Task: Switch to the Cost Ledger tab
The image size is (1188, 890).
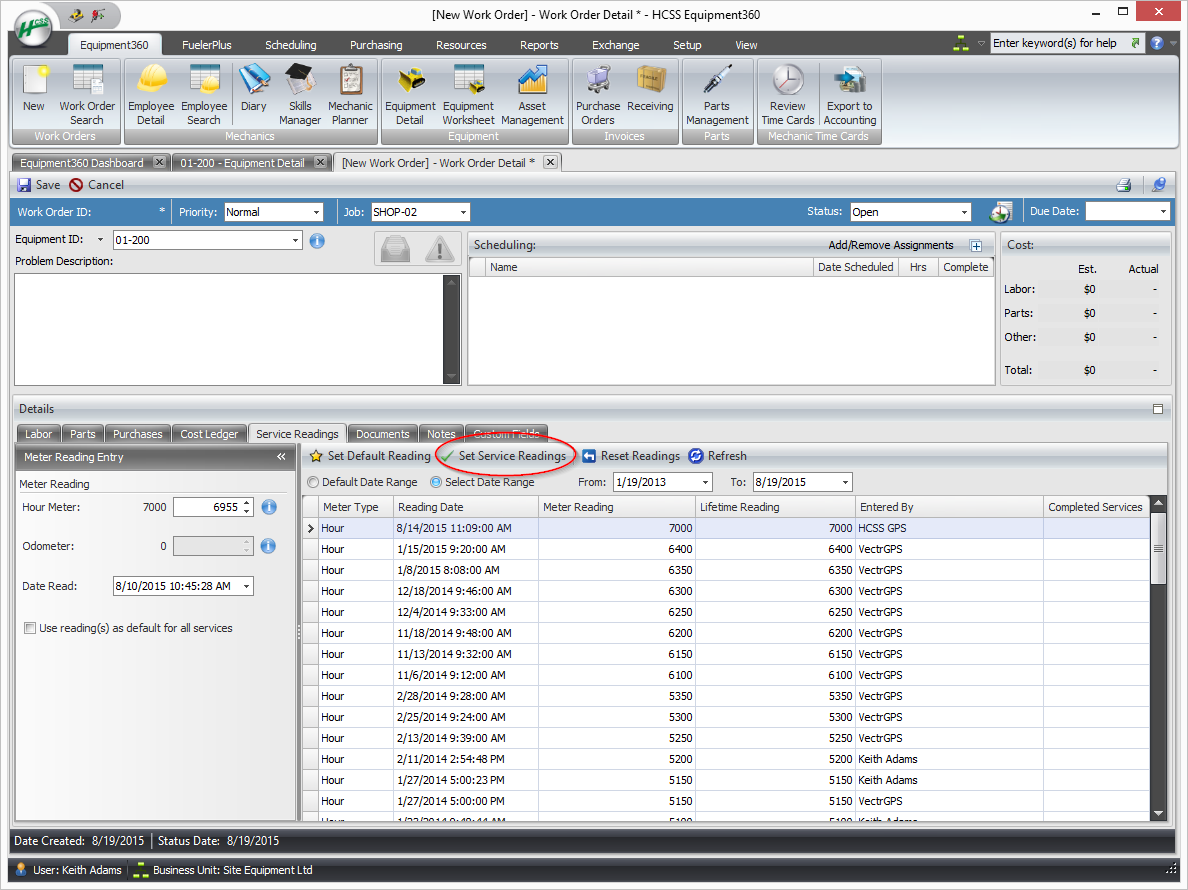Action: 209,434
